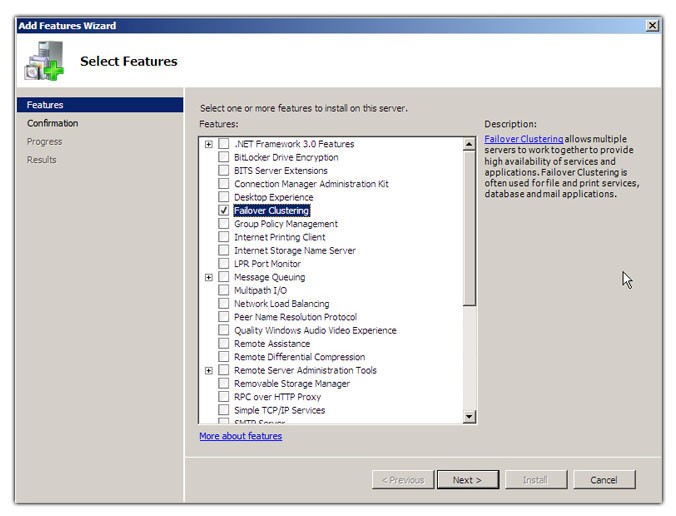Enable BitLocker Drive Encryption checkbox
The image size is (676, 516).
(x=223, y=156)
